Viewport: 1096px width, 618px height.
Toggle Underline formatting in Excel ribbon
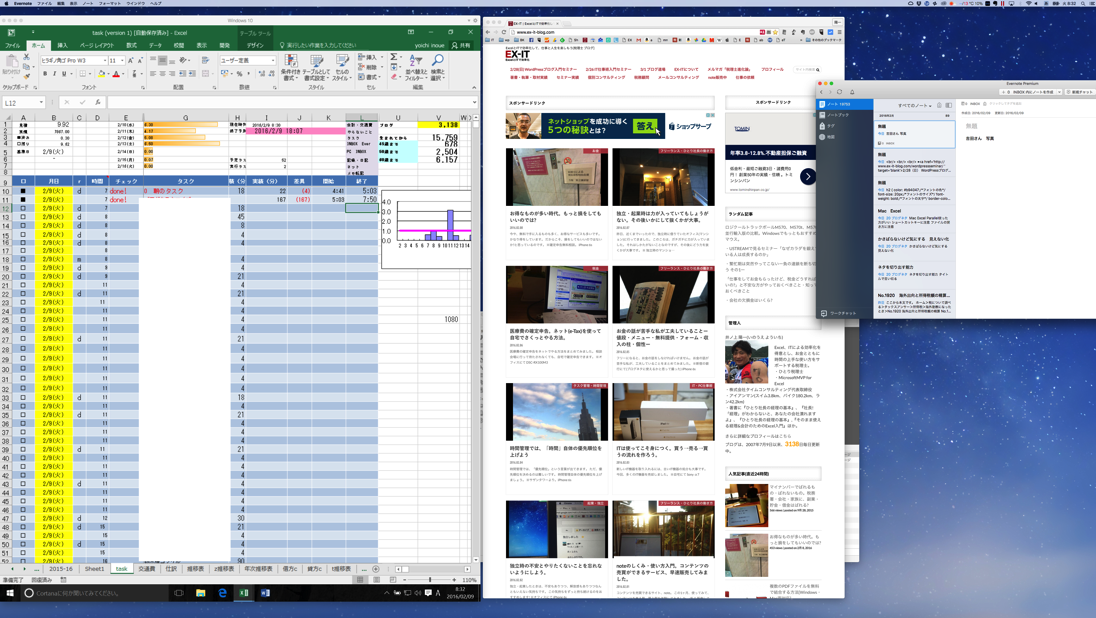click(64, 73)
